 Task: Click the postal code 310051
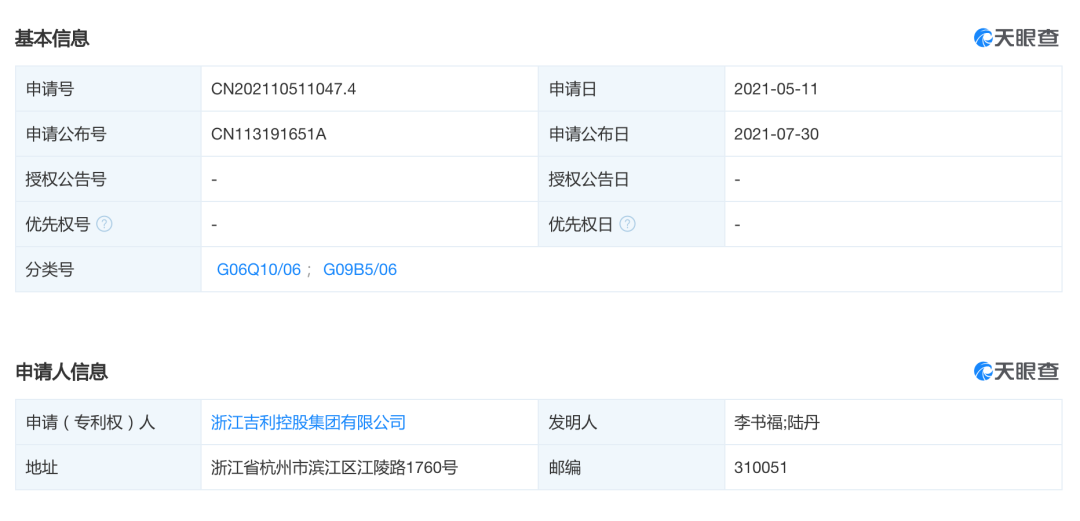click(761, 468)
